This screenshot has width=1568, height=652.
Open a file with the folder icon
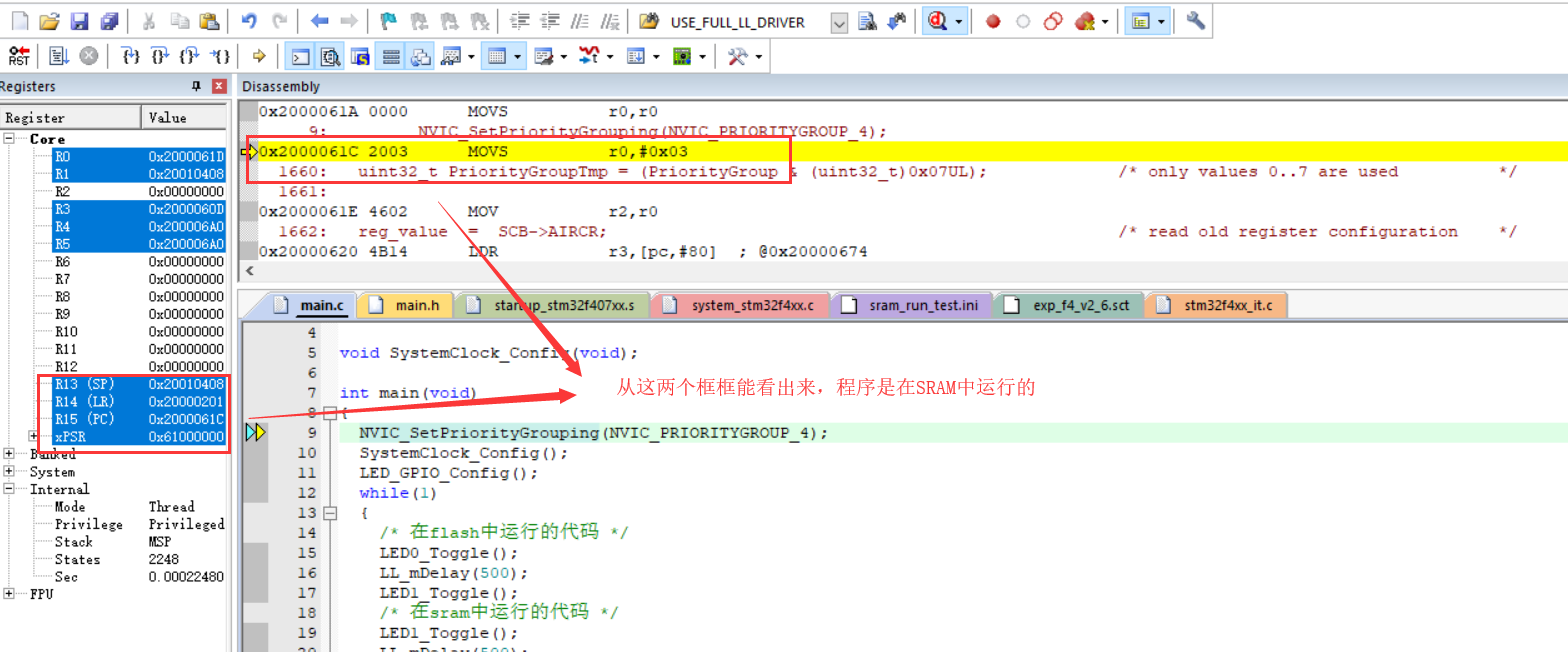tap(49, 21)
